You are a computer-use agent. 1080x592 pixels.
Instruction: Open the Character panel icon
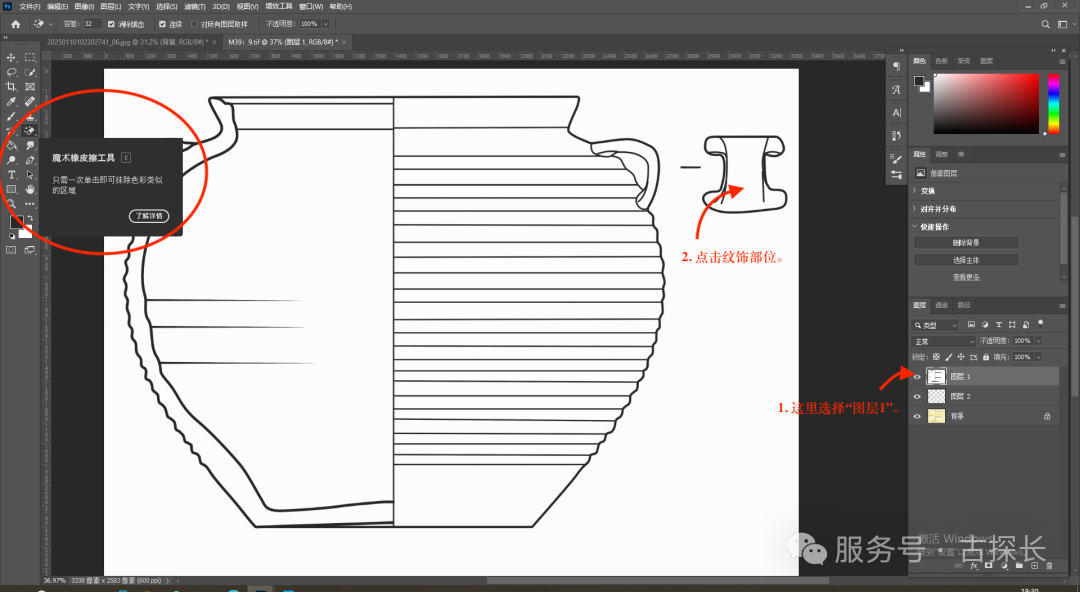[x=896, y=112]
